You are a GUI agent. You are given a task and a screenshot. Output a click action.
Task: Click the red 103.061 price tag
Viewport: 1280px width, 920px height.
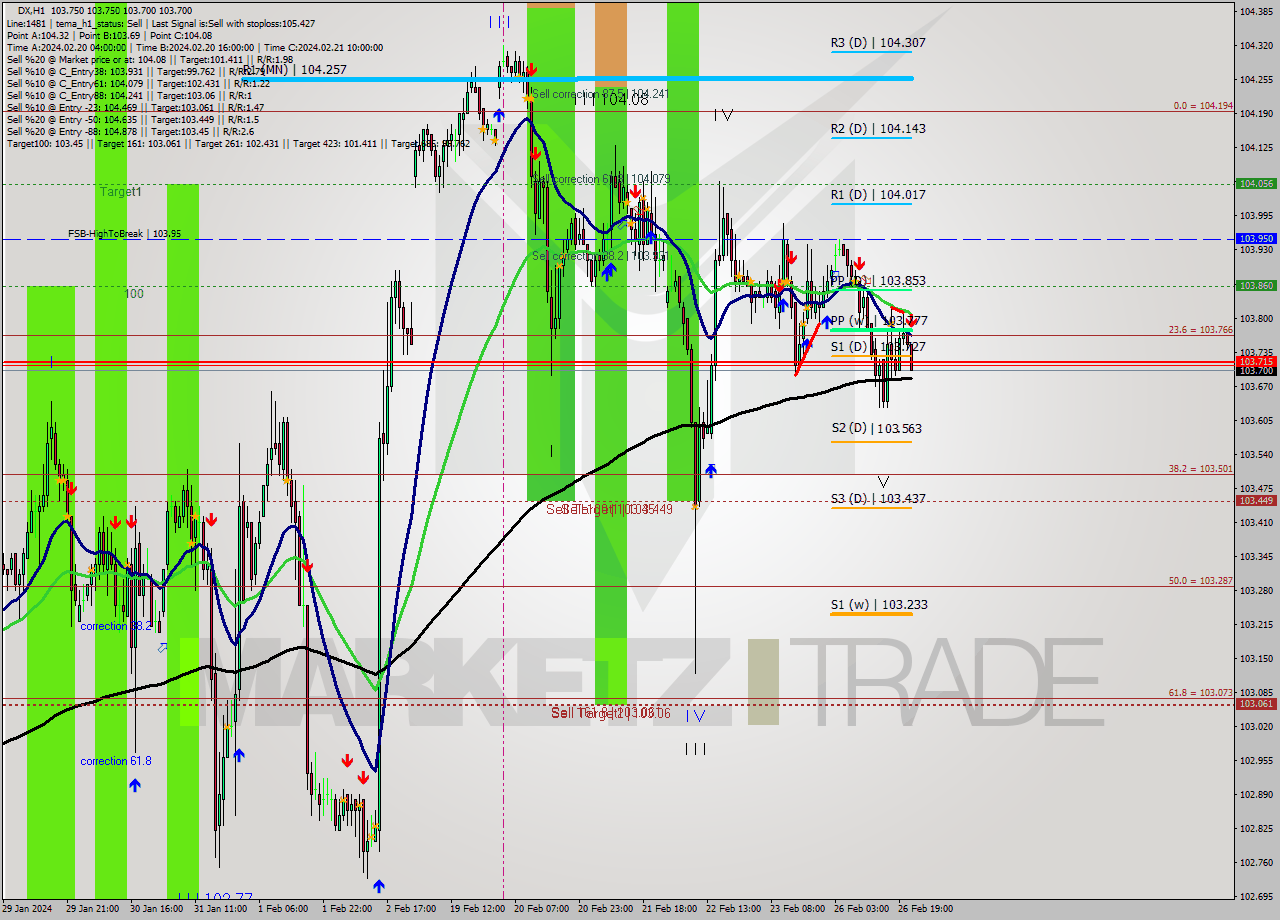click(x=1257, y=704)
